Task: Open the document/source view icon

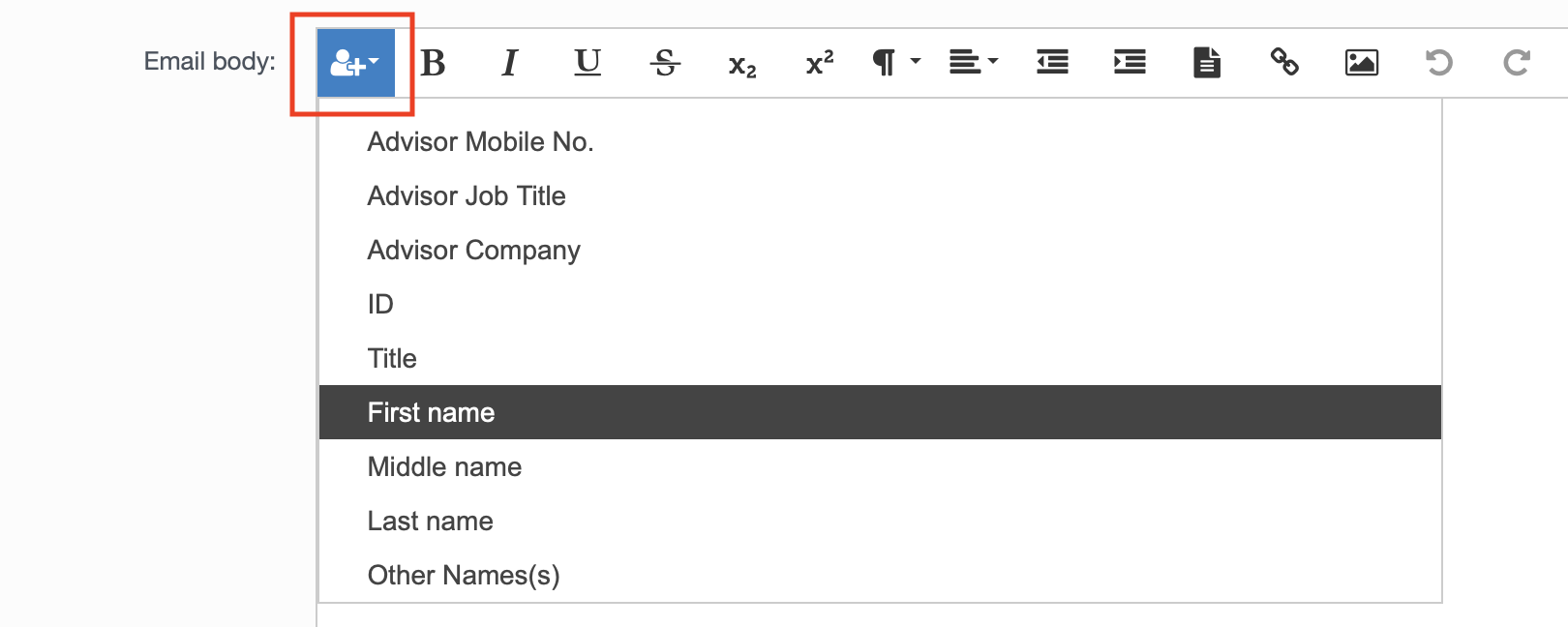Action: coord(1206,62)
